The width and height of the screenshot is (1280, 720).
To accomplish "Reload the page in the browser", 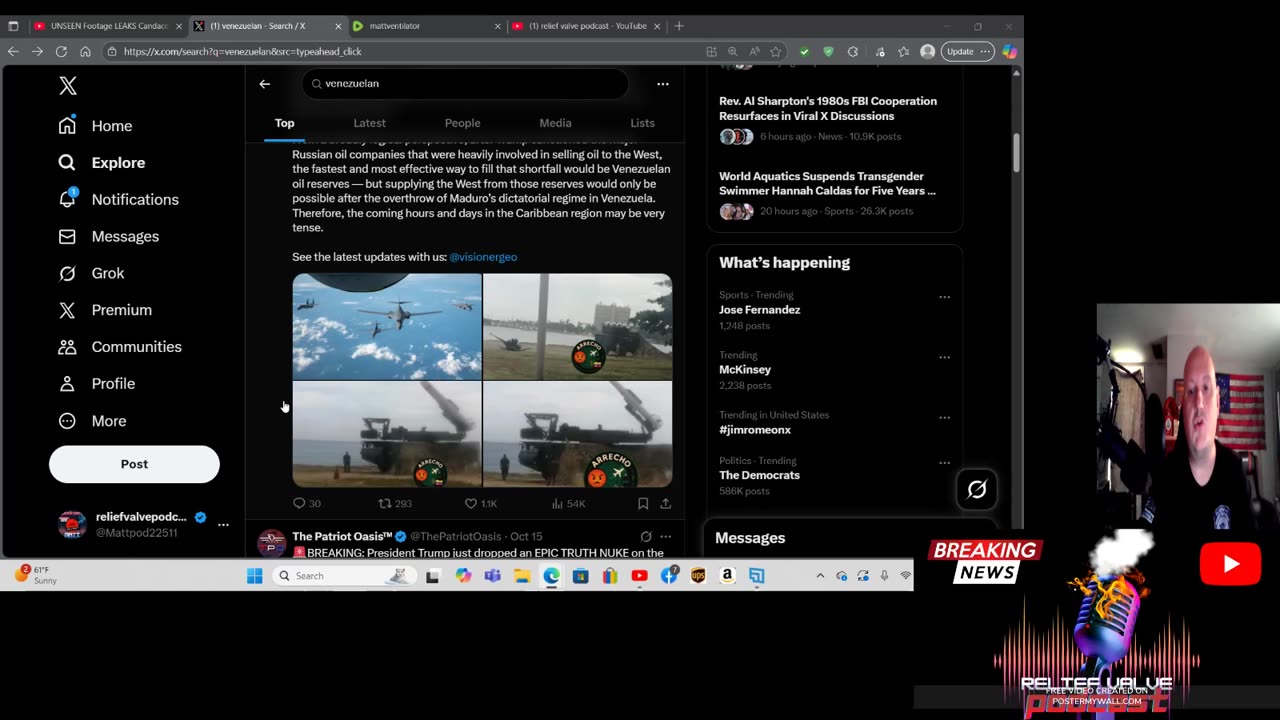I will click(x=61, y=51).
